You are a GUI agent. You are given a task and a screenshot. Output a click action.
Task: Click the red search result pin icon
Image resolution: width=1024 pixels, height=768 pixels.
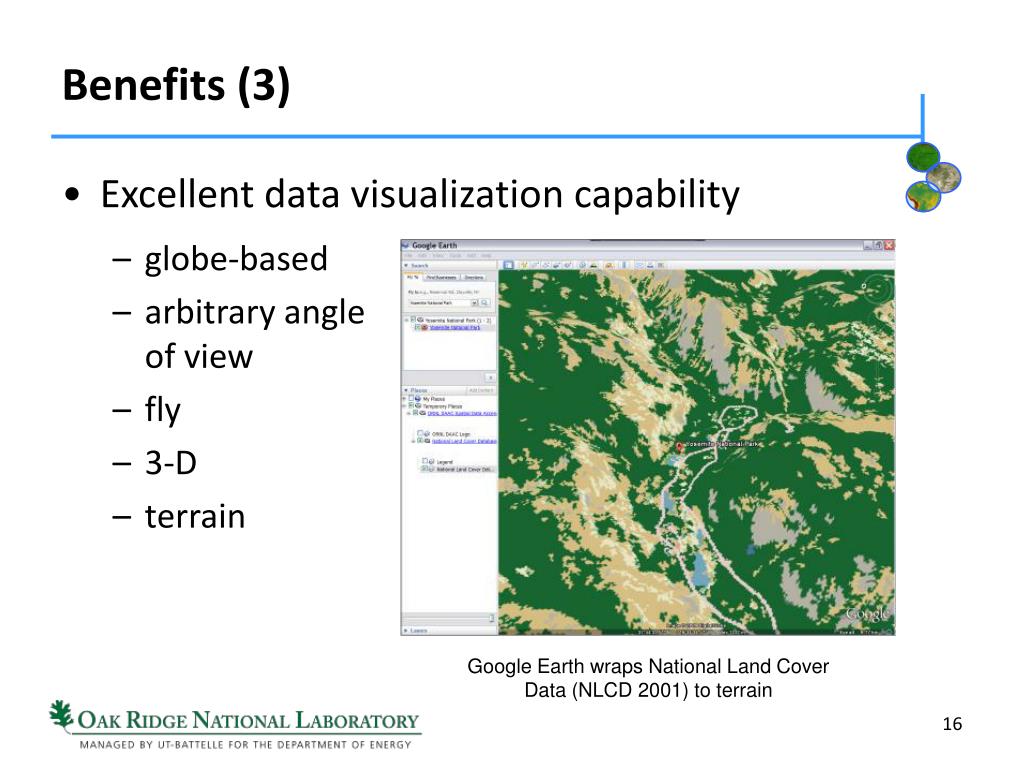click(x=424, y=327)
